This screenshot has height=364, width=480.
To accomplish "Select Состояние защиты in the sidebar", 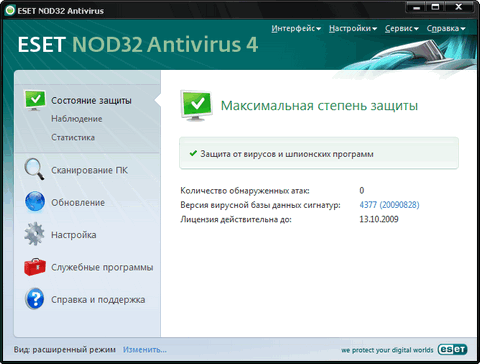I will click(x=91, y=101).
